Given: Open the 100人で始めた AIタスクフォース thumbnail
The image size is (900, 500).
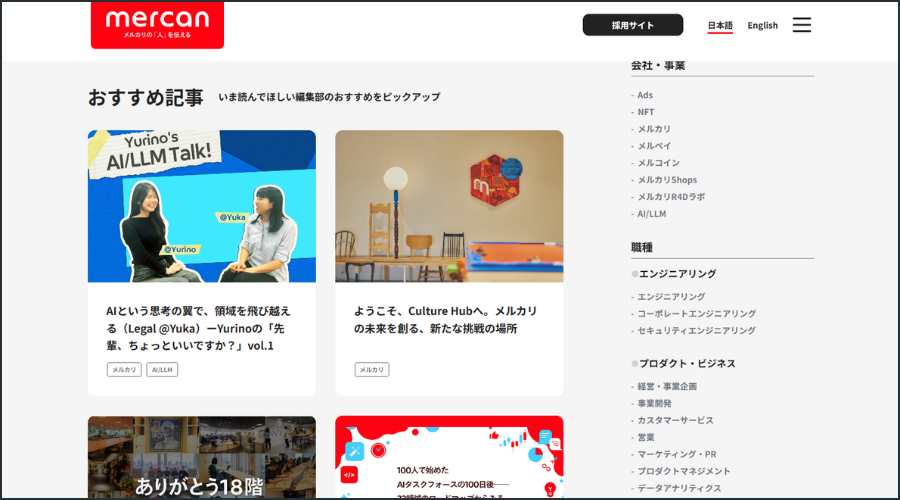Looking at the screenshot, I should [449, 457].
